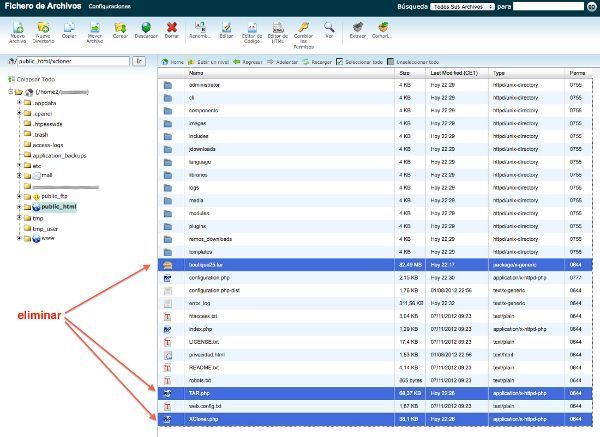Image resolution: width=600 pixels, height=437 pixels.
Task: Click the Recargar reload link
Action: (x=317, y=62)
